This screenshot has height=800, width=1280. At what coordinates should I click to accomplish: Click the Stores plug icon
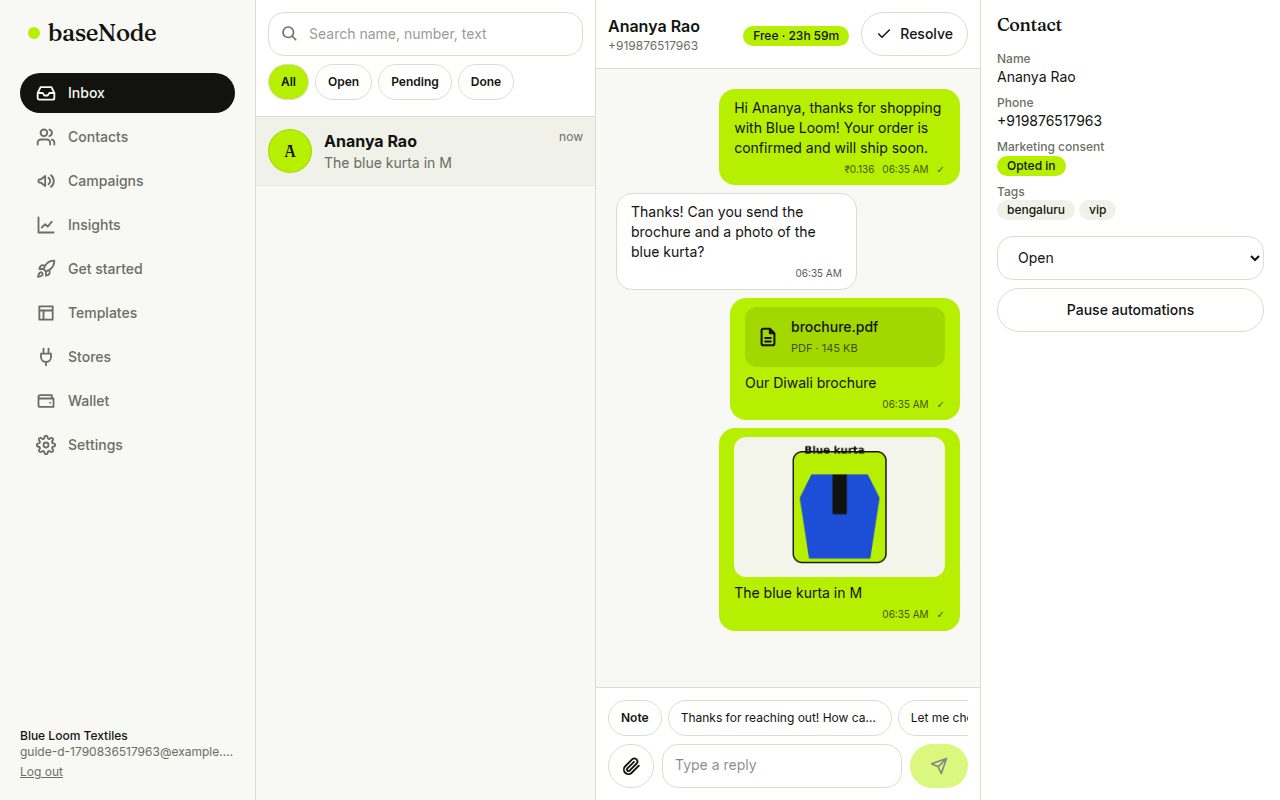tap(46, 357)
